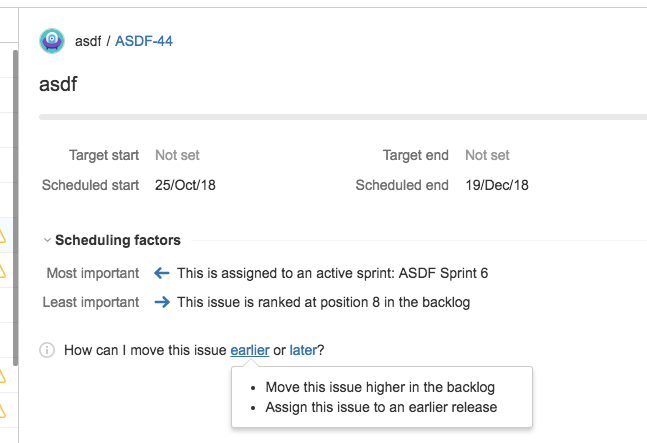Image resolution: width=647 pixels, height=443 pixels.
Task: Click the Target start 'Not set' value
Action: (x=177, y=155)
